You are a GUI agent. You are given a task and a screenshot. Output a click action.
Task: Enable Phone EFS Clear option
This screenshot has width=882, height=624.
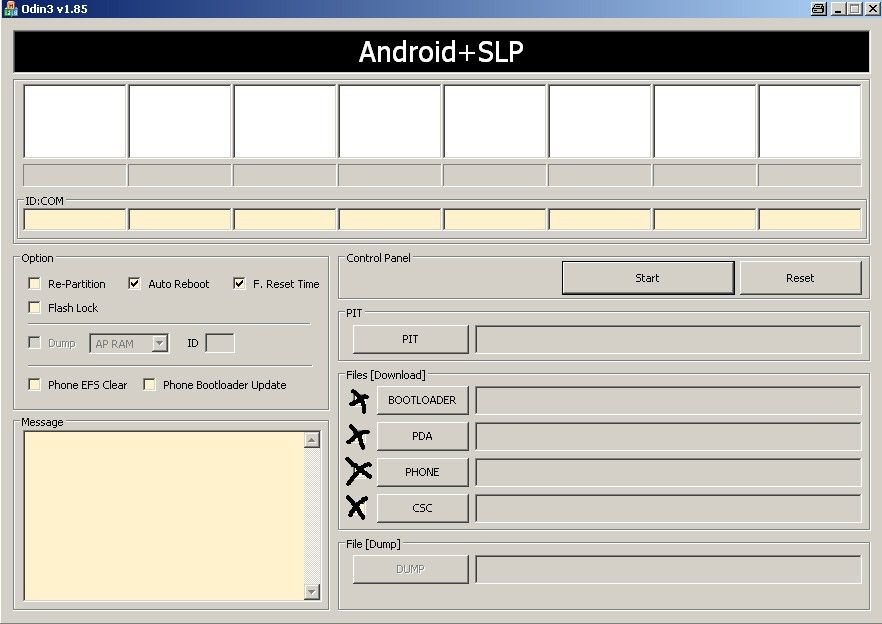[34, 385]
